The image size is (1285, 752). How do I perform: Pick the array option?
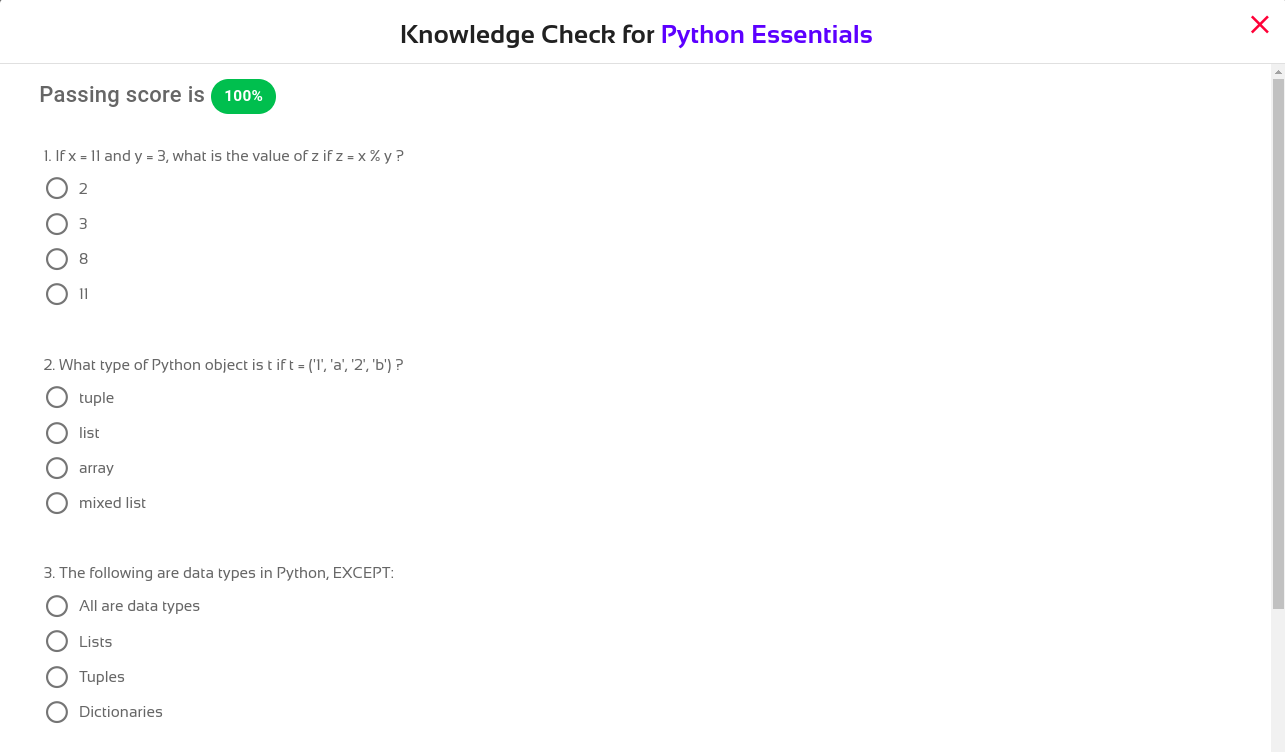[x=57, y=468]
